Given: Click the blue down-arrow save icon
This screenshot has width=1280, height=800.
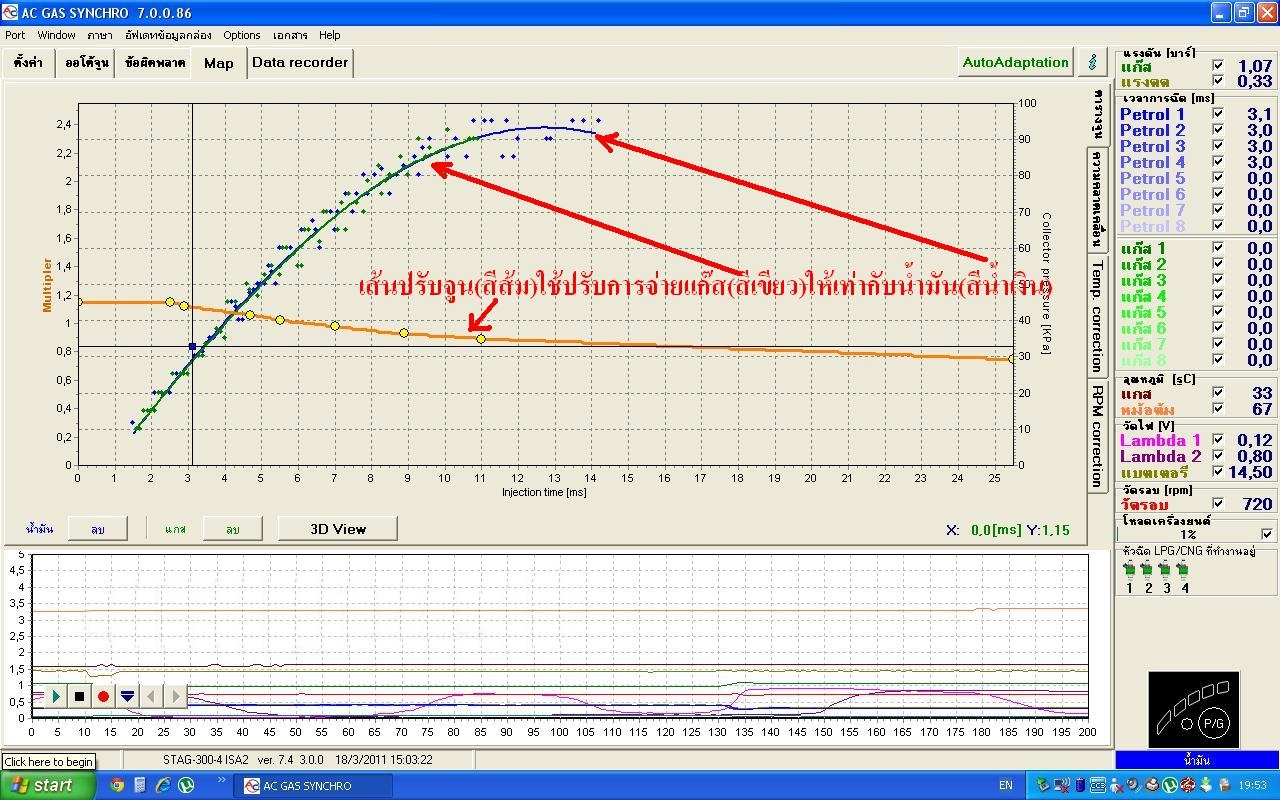Looking at the screenshot, I should pos(127,696).
